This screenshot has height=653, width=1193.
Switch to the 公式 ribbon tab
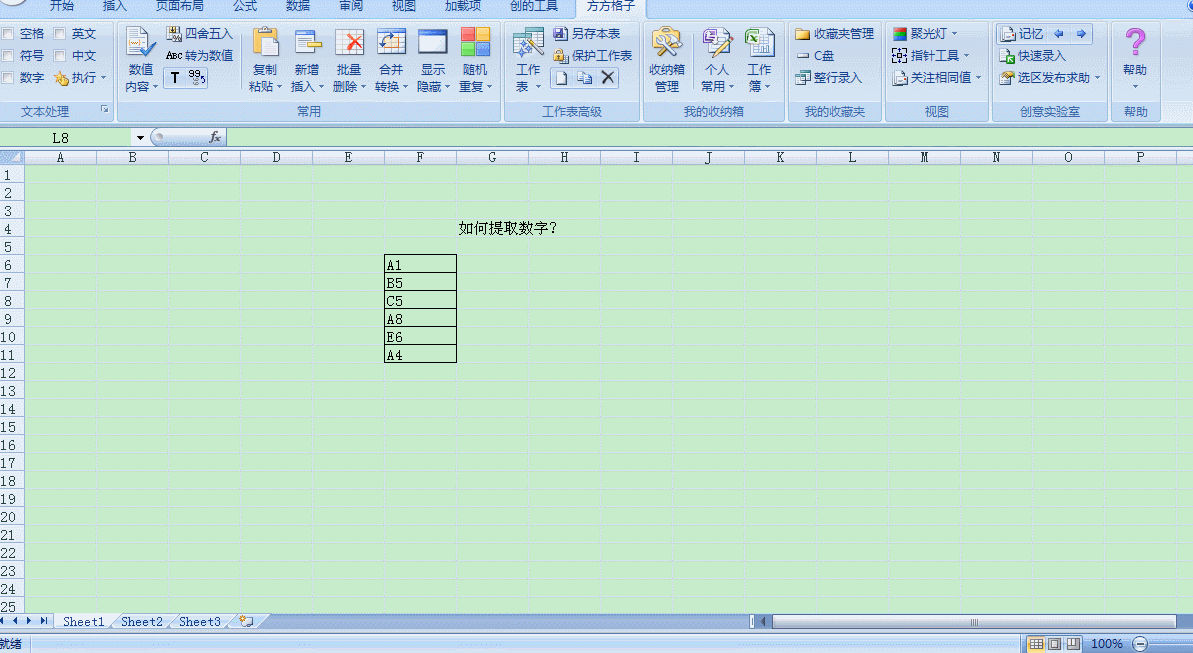[245, 6]
